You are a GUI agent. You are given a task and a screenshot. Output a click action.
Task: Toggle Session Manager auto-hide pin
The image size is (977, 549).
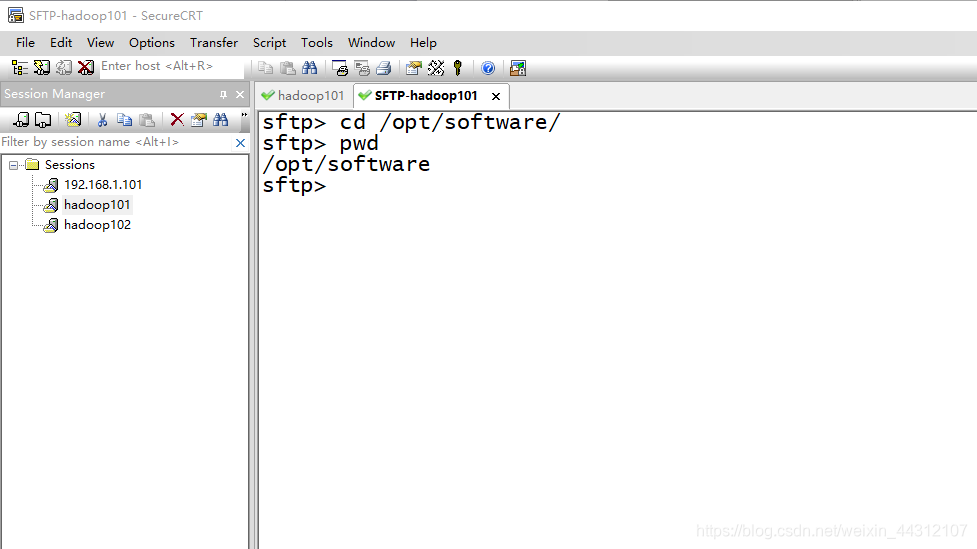pos(223,95)
